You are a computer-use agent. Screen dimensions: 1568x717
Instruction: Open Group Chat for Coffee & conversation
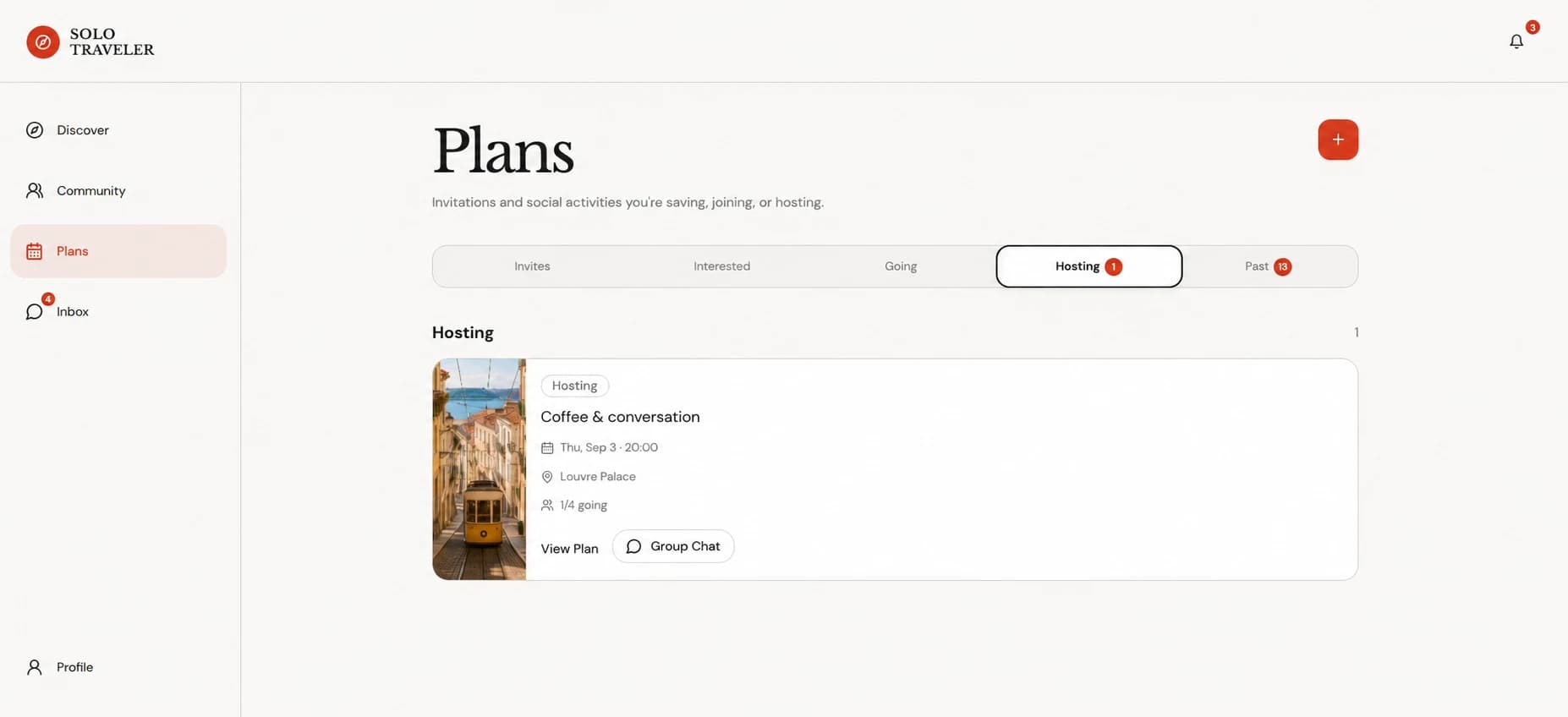pyautogui.click(x=673, y=546)
